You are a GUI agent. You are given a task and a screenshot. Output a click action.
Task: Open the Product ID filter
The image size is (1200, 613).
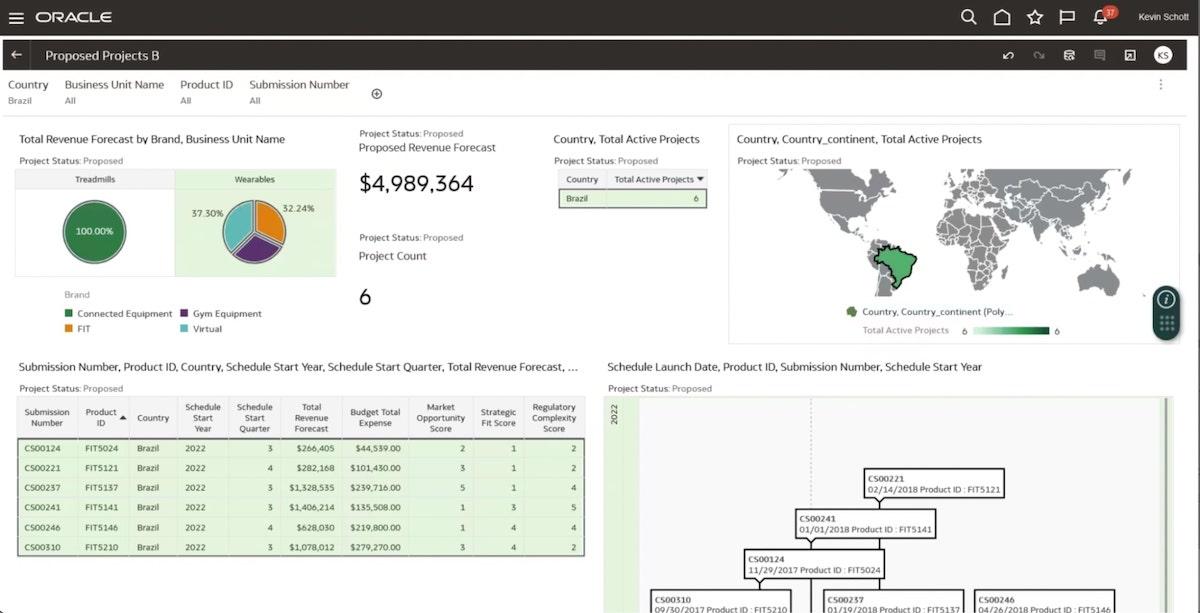click(x=206, y=92)
